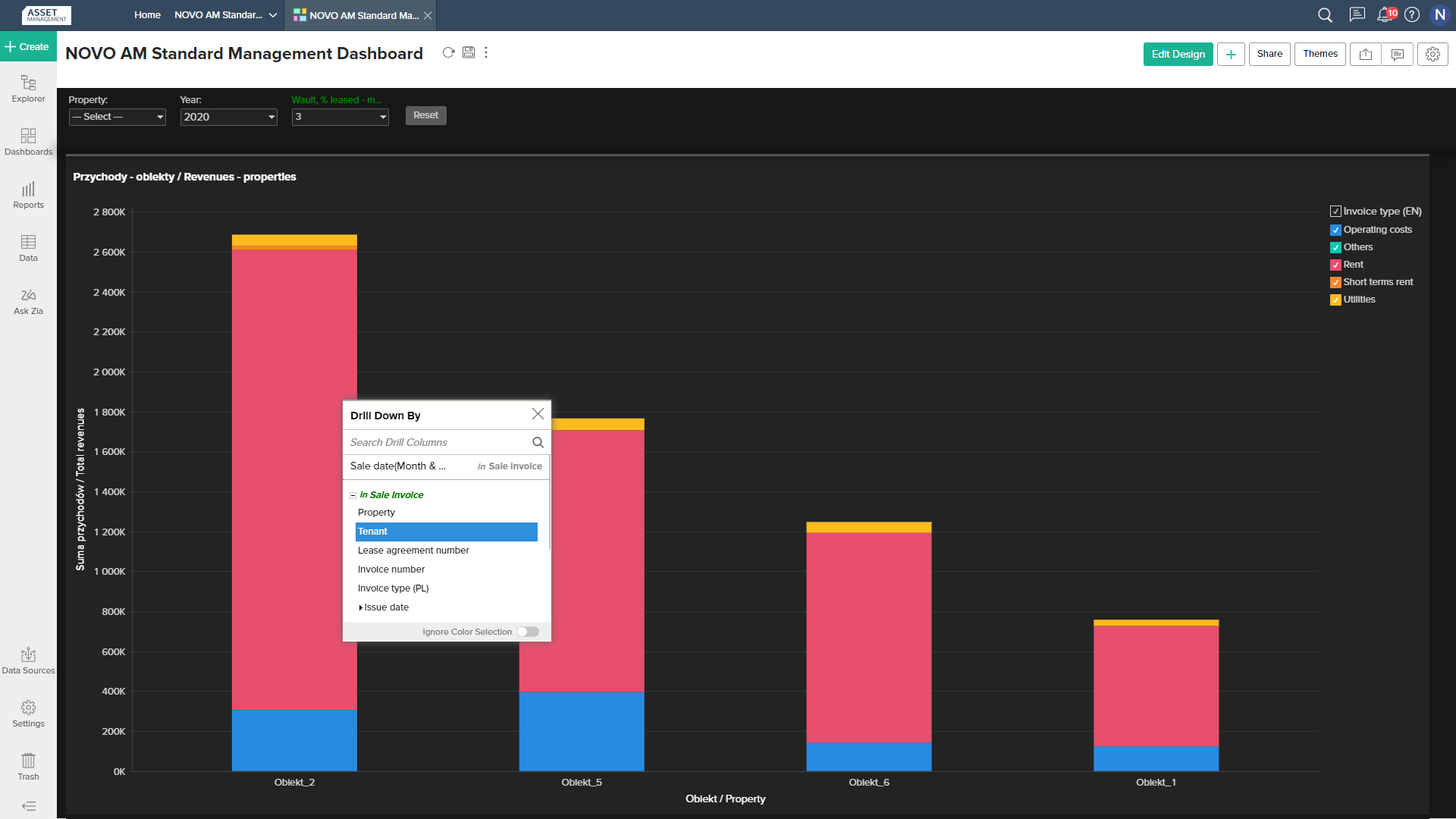Open the Year 2020 dropdown
Screen dimensions: 1456x819
pyautogui.click(x=228, y=117)
